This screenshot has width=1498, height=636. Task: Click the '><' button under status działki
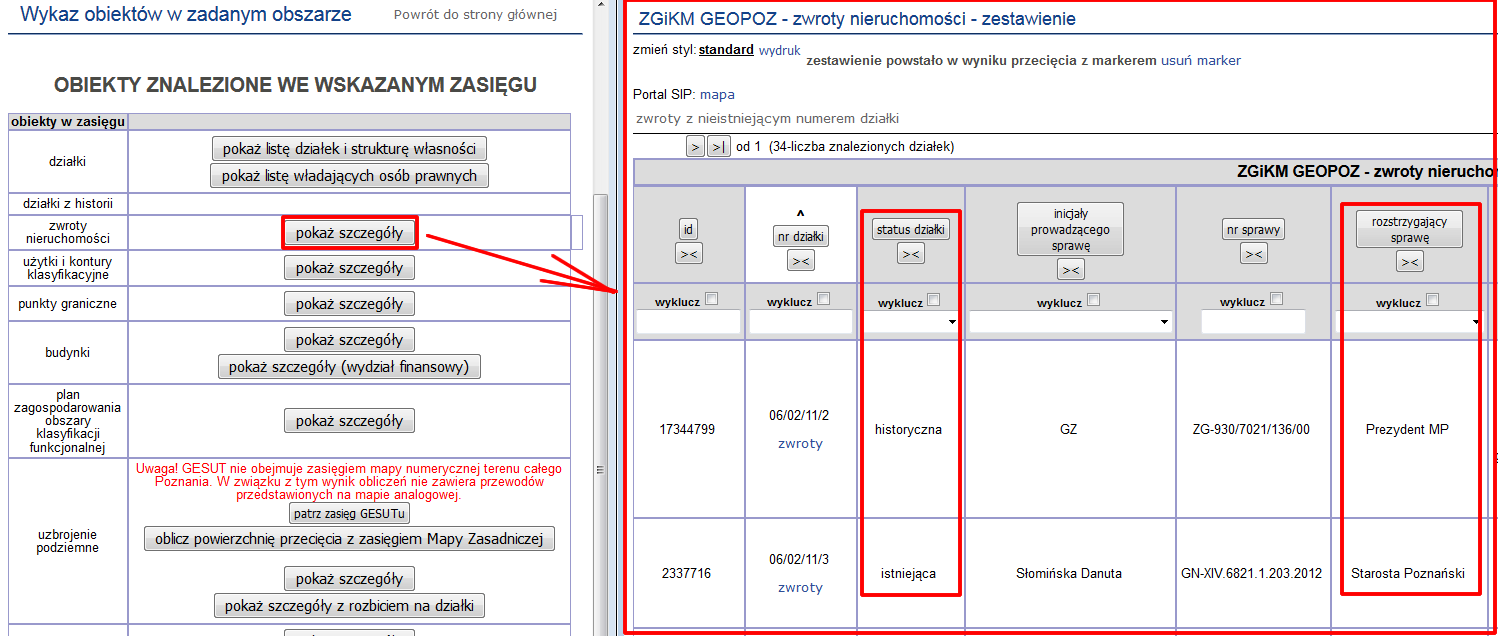pos(910,254)
